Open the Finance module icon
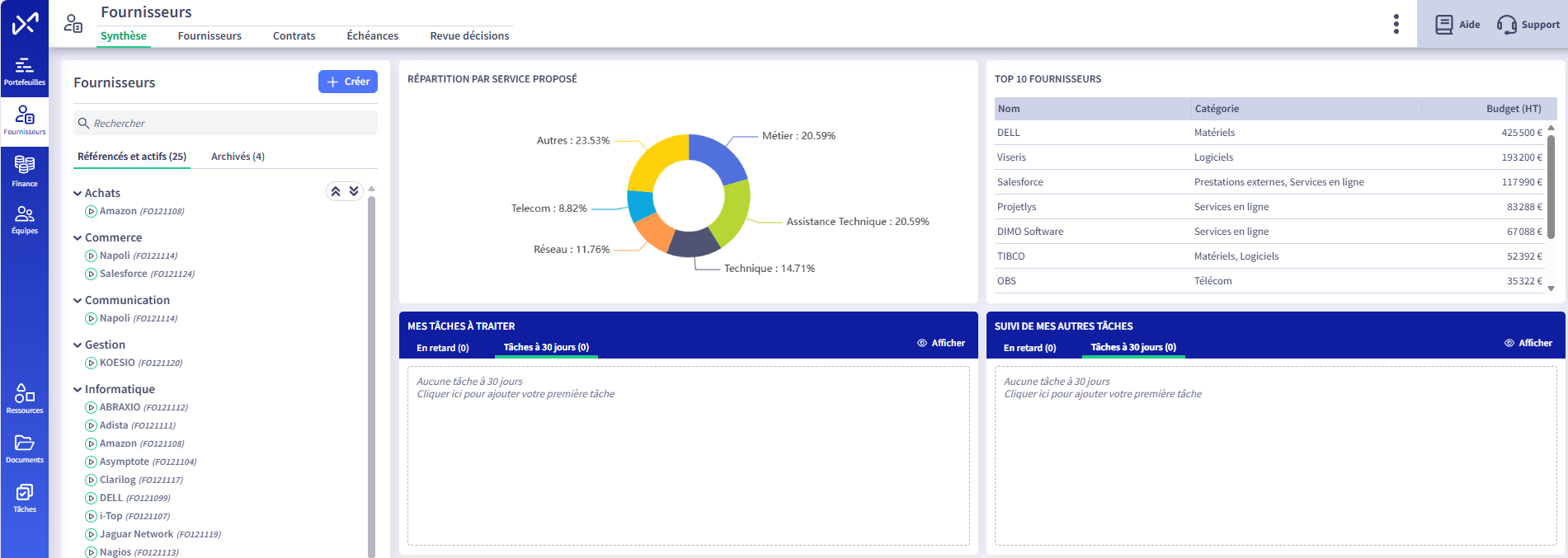 [x=25, y=171]
